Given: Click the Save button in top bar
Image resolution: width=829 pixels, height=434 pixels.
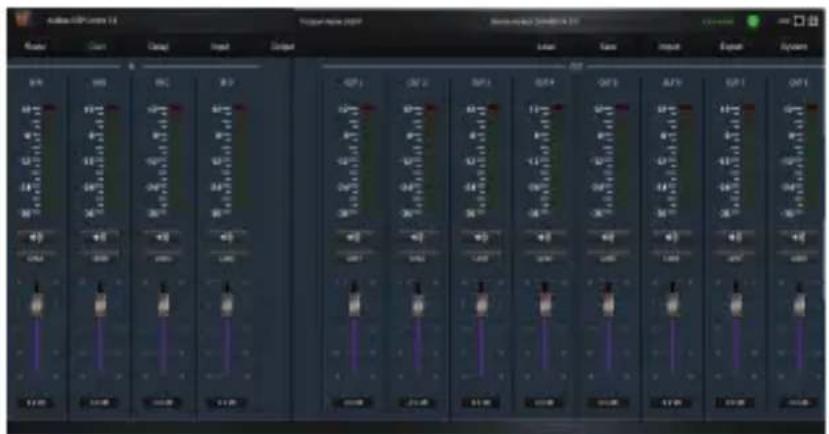Looking at the screenshot, I should pyautogui.click(x=608, y=47).
